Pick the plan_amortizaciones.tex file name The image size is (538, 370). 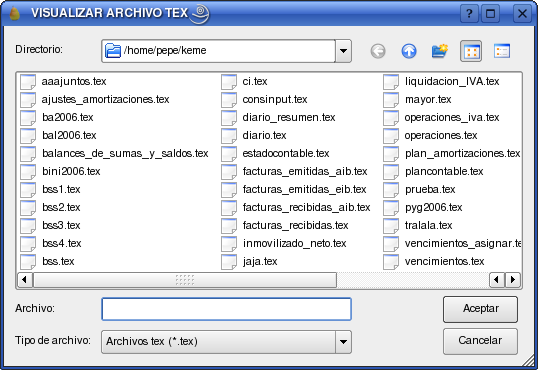(x=463, y=153)
